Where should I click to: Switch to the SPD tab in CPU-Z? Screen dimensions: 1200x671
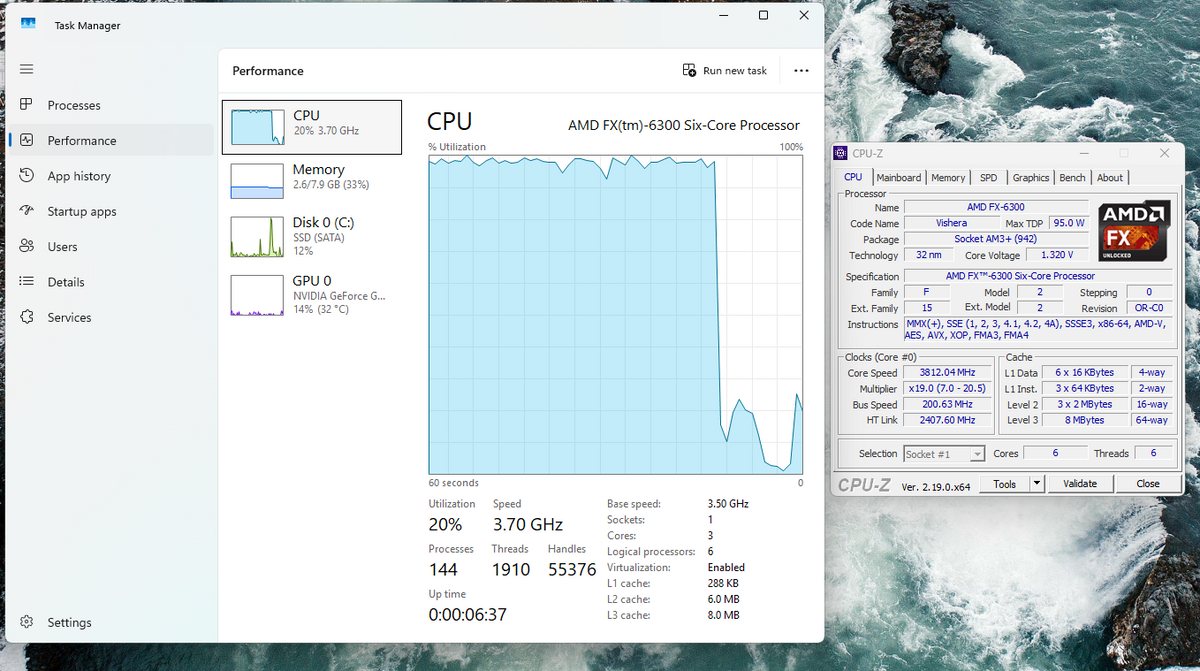[x=988, y=178]
